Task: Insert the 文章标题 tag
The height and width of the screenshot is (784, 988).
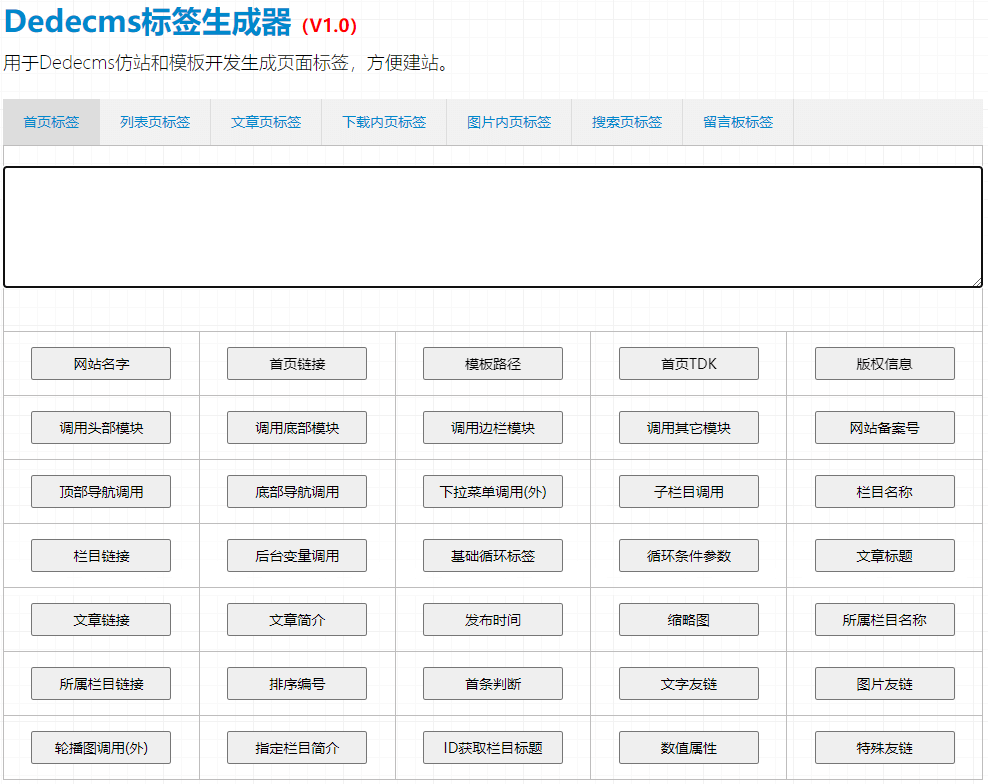Action: (x=885, y=556)
